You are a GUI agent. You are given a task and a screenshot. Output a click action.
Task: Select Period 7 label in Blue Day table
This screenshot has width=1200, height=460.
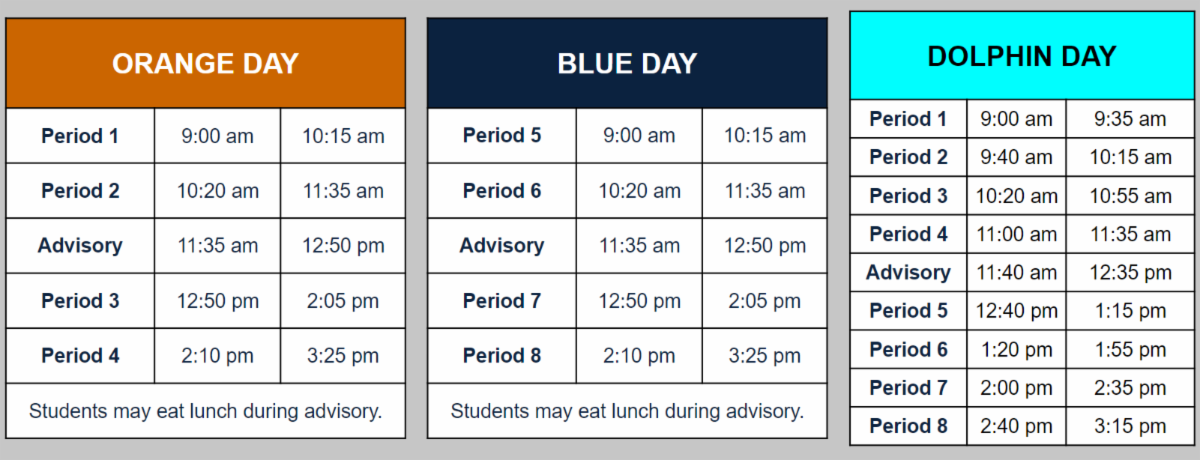(501, 301)
